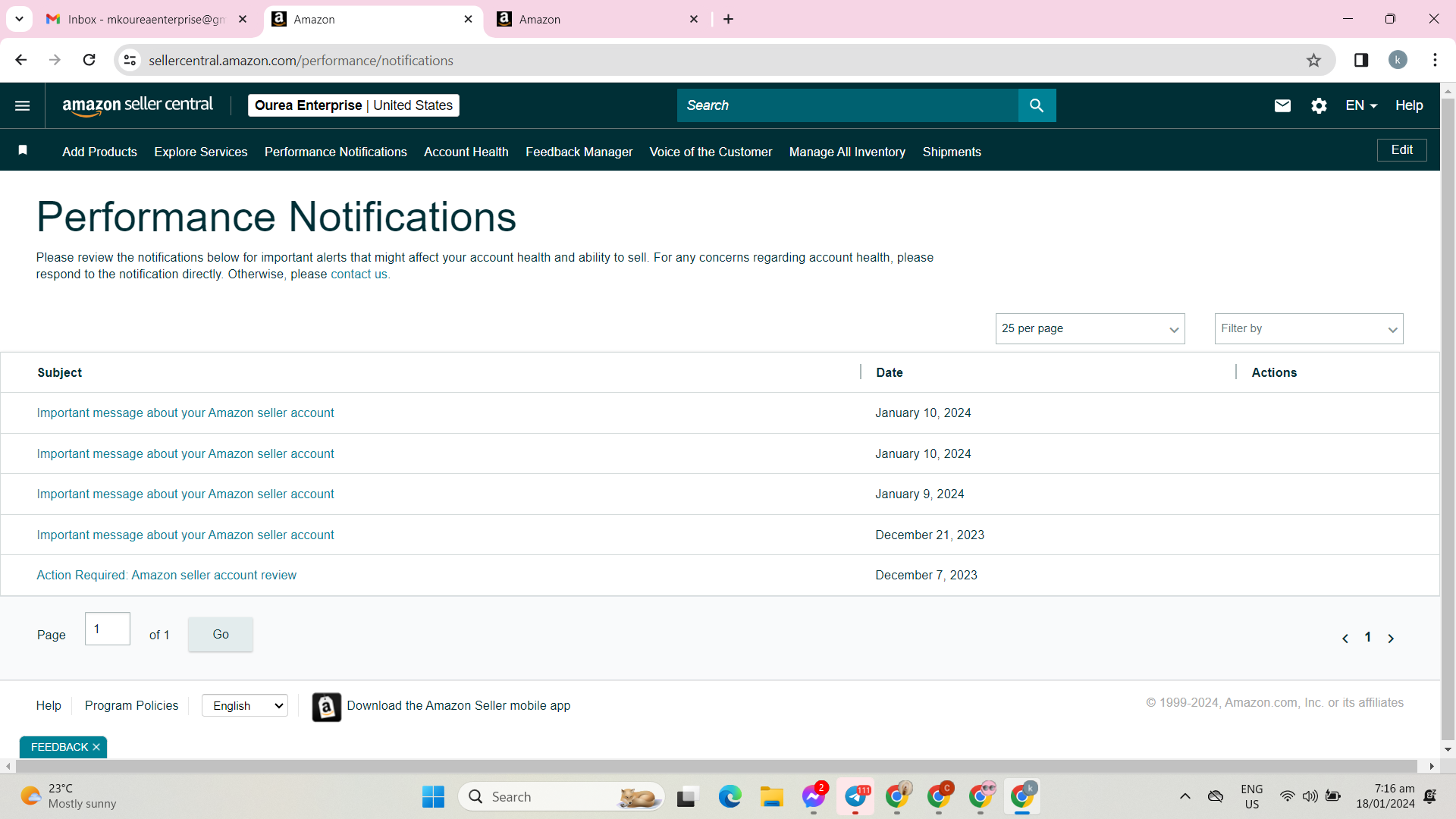Open File Explorer from the taskbar
Screen dimensions: 1456x819
pos(772,797)
